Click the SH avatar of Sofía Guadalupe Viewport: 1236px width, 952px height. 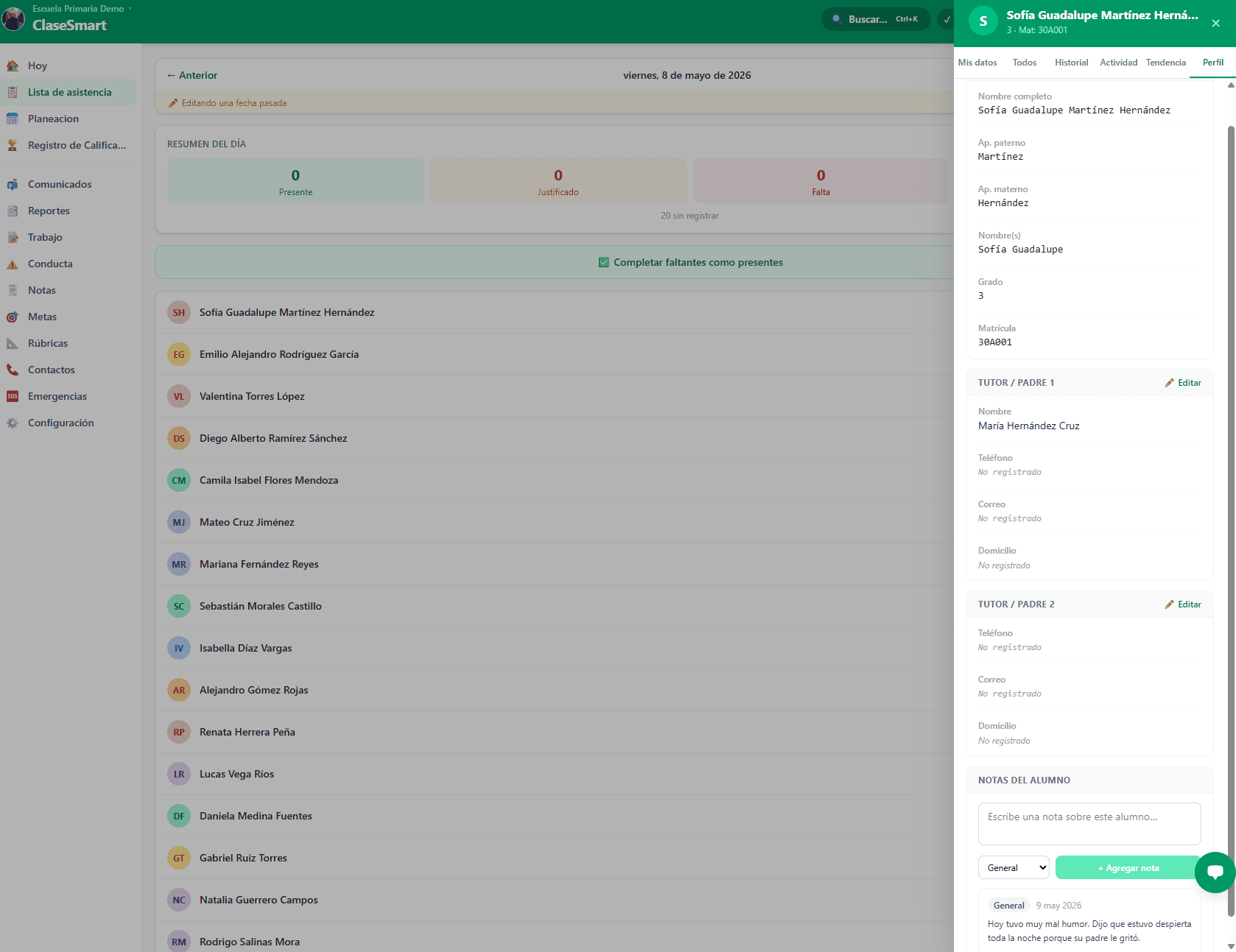point(179,312)
